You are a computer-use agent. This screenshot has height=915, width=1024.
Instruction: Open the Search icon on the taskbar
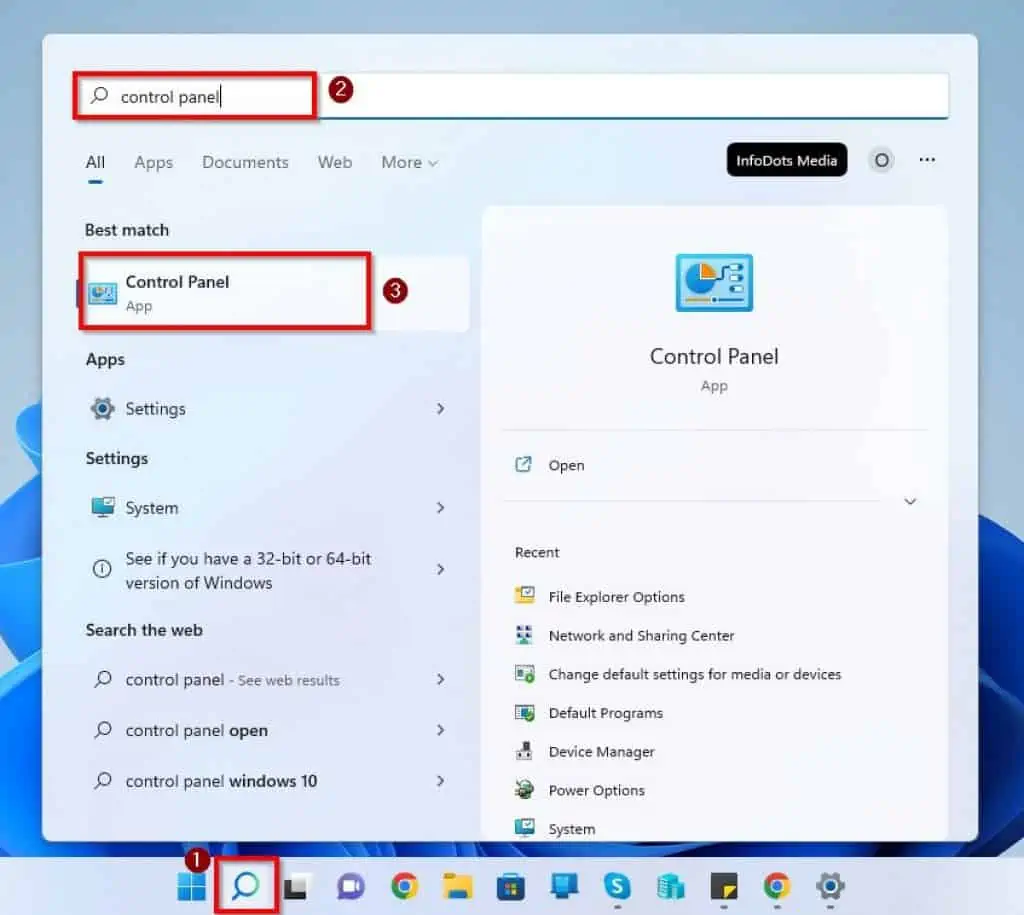point(245,887)
